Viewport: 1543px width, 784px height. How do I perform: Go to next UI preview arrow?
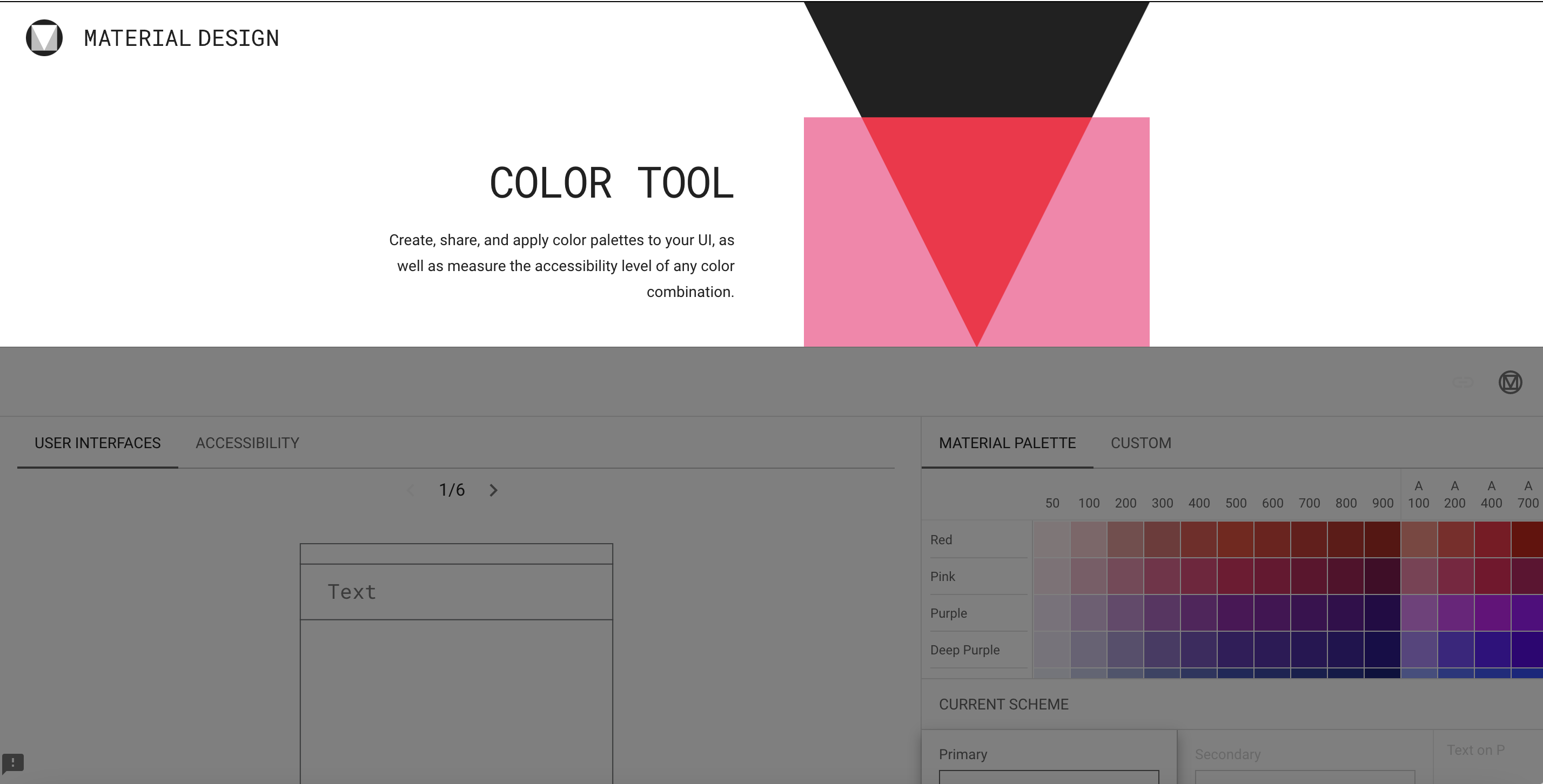coord(493,490)
